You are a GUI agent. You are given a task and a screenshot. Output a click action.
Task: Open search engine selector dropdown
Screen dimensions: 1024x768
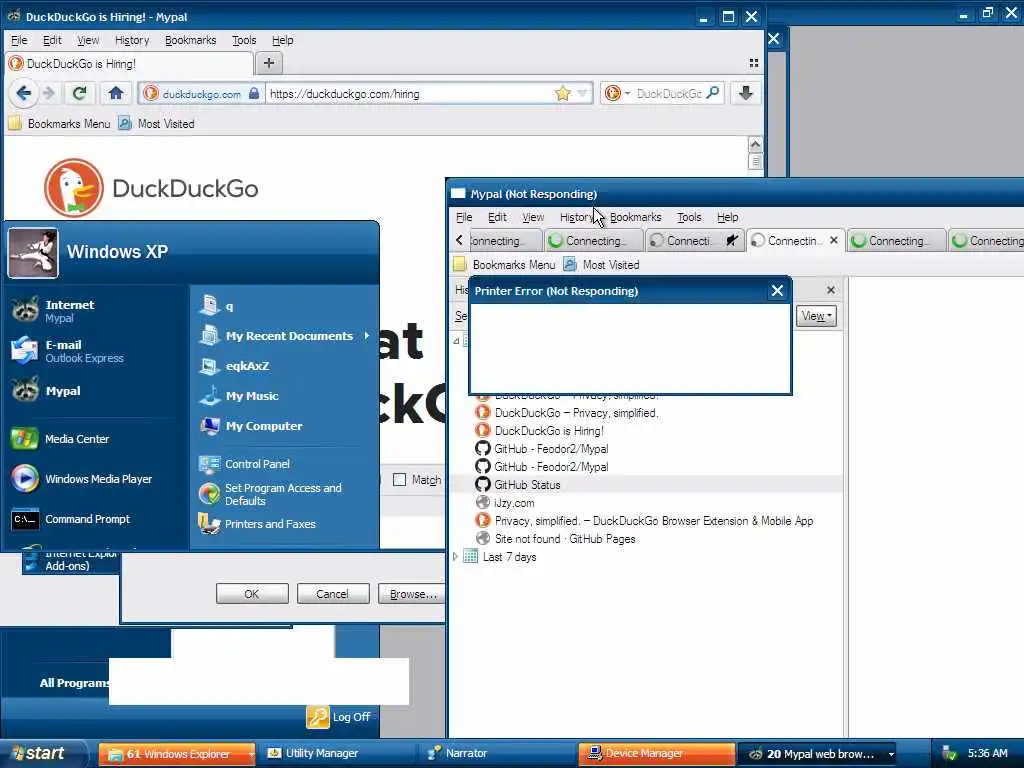point(627,93)
